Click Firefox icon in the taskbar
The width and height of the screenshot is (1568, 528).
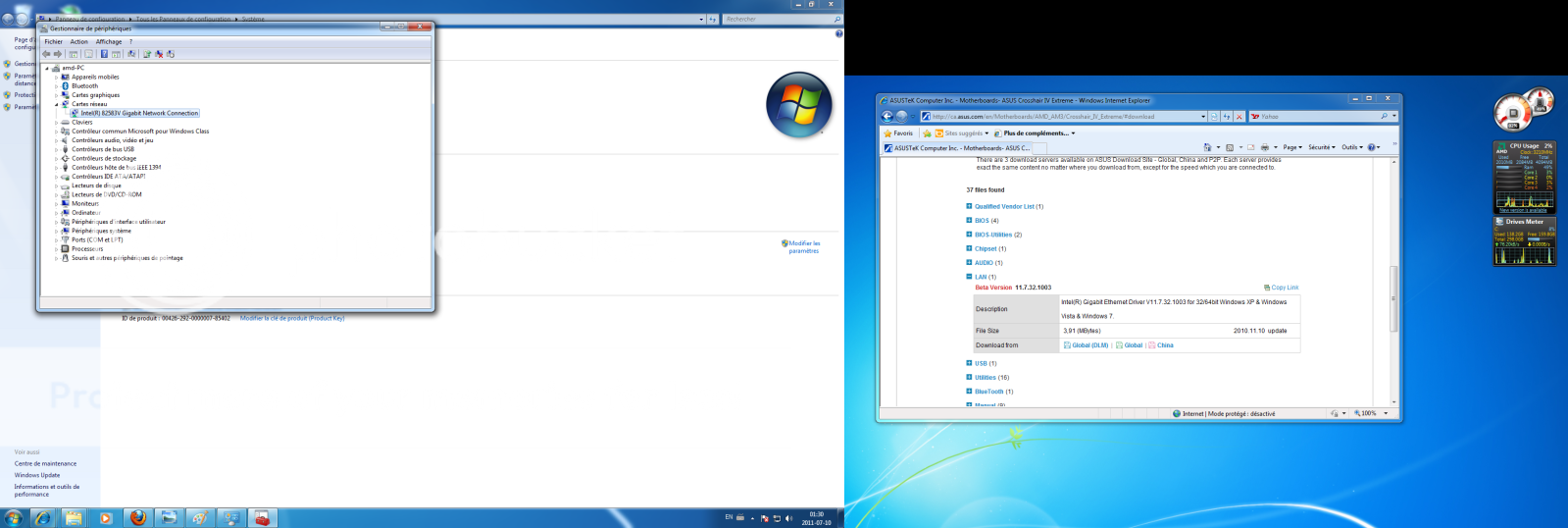click(x=138, y=517)
